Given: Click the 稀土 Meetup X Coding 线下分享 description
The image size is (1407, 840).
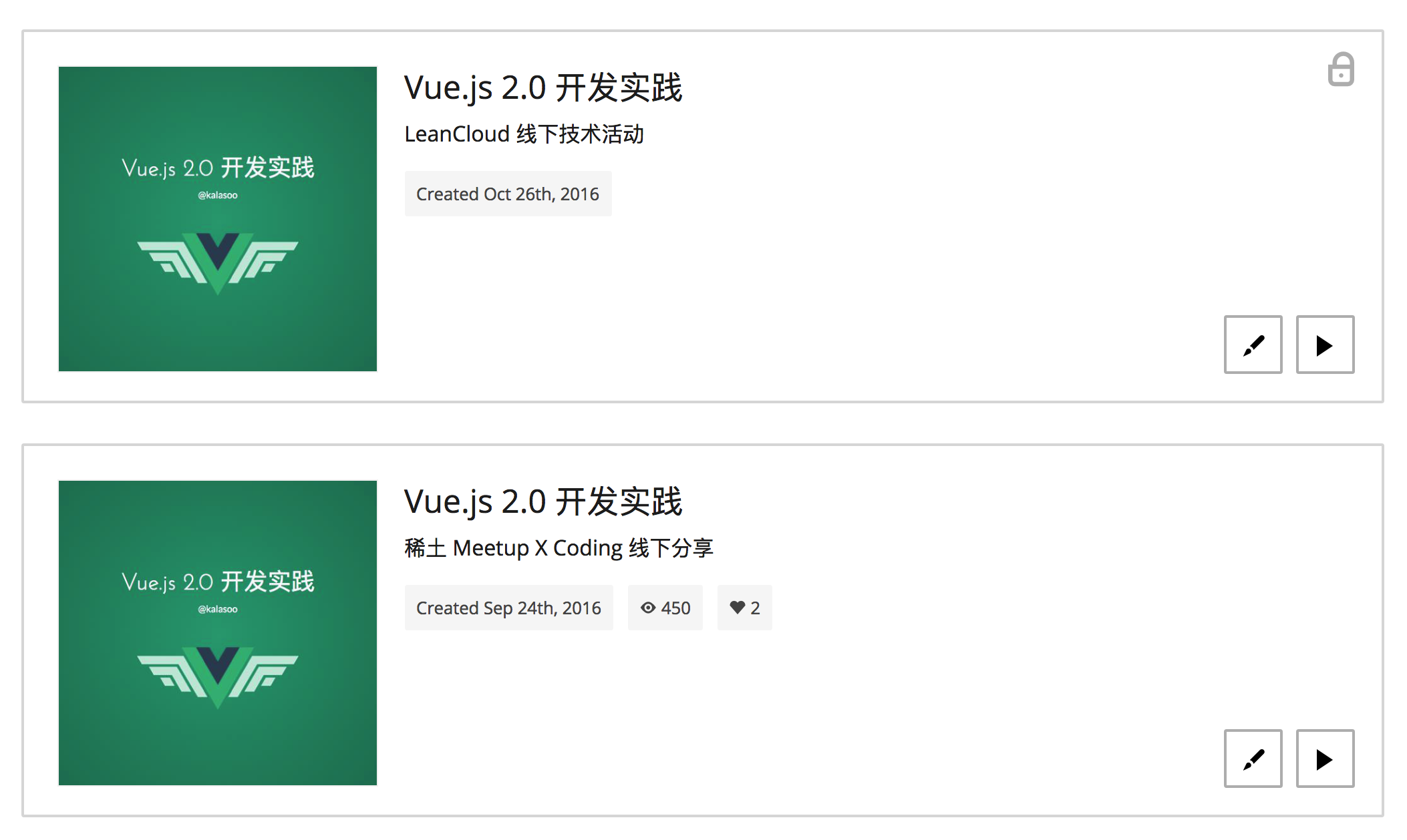Looking at the screenshot, I should 559,548.
